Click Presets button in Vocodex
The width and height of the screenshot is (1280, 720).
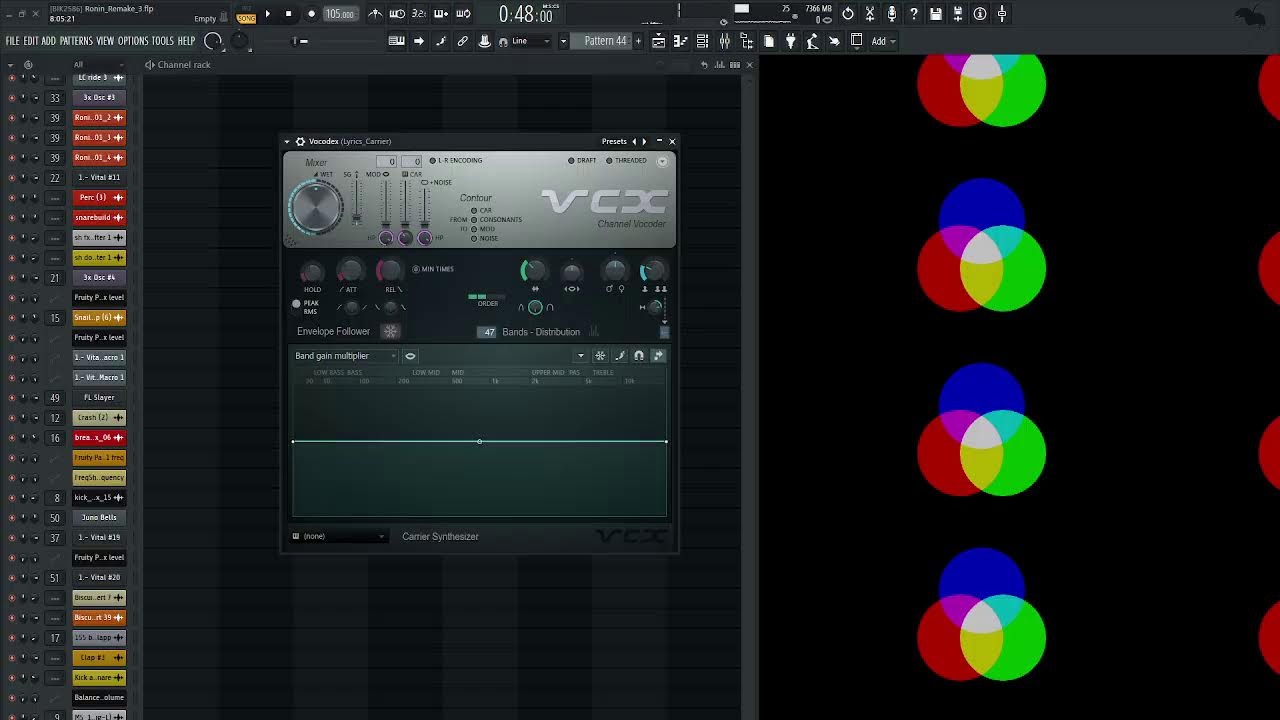click(614, 141)
